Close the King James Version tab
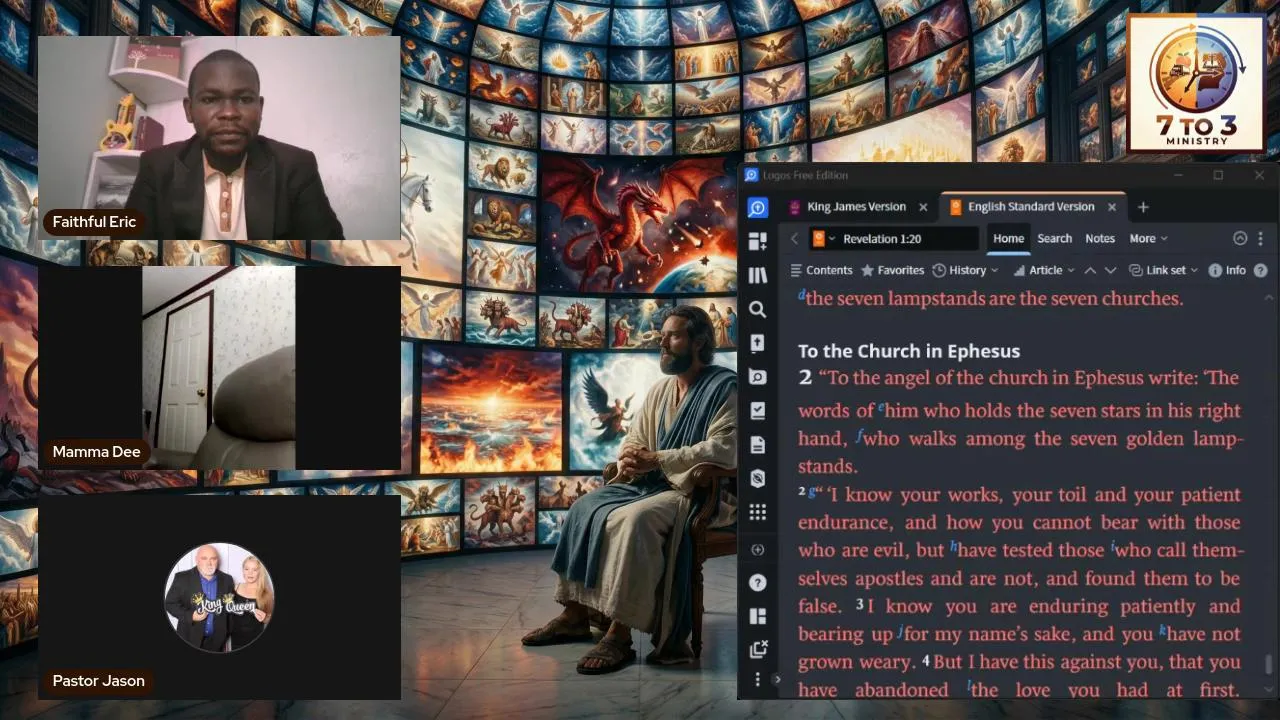 923,207
